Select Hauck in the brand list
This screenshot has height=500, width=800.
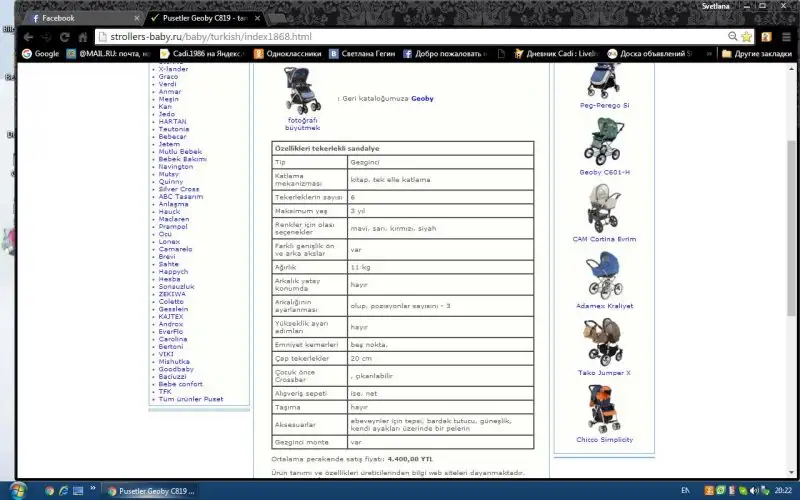click(x=169, y=211)
